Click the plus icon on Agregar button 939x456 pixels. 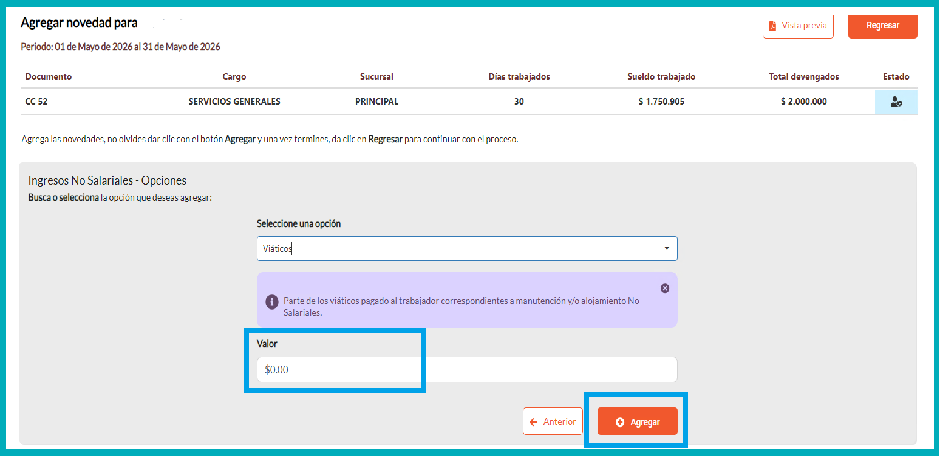(x=620, y=422)
